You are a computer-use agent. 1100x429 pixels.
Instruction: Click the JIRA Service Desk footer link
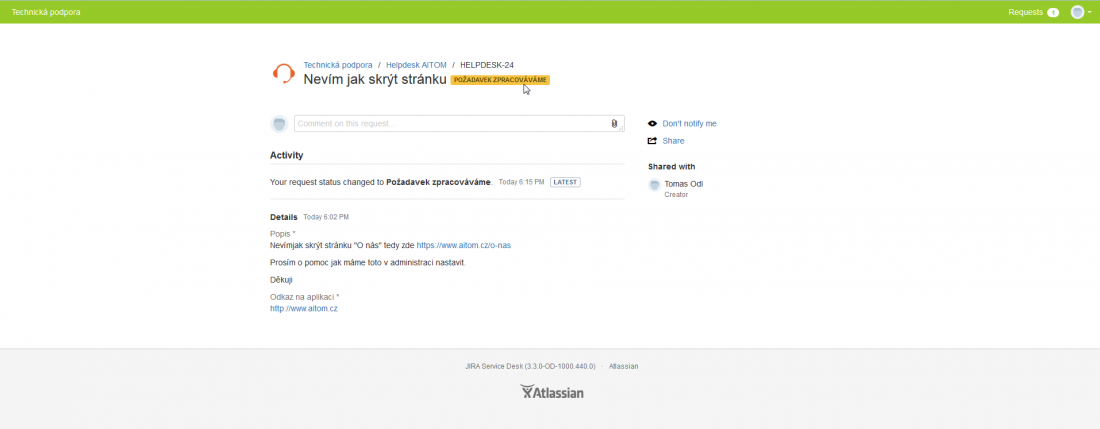tap(530, 367)
